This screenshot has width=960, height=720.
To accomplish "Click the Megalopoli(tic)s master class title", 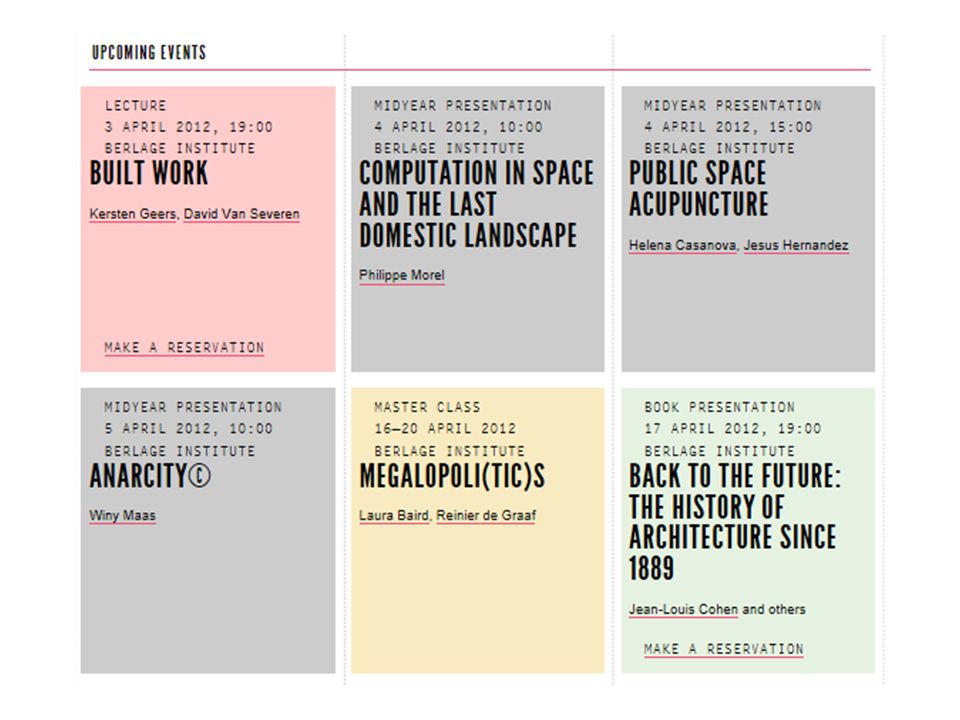I will 452,476.
